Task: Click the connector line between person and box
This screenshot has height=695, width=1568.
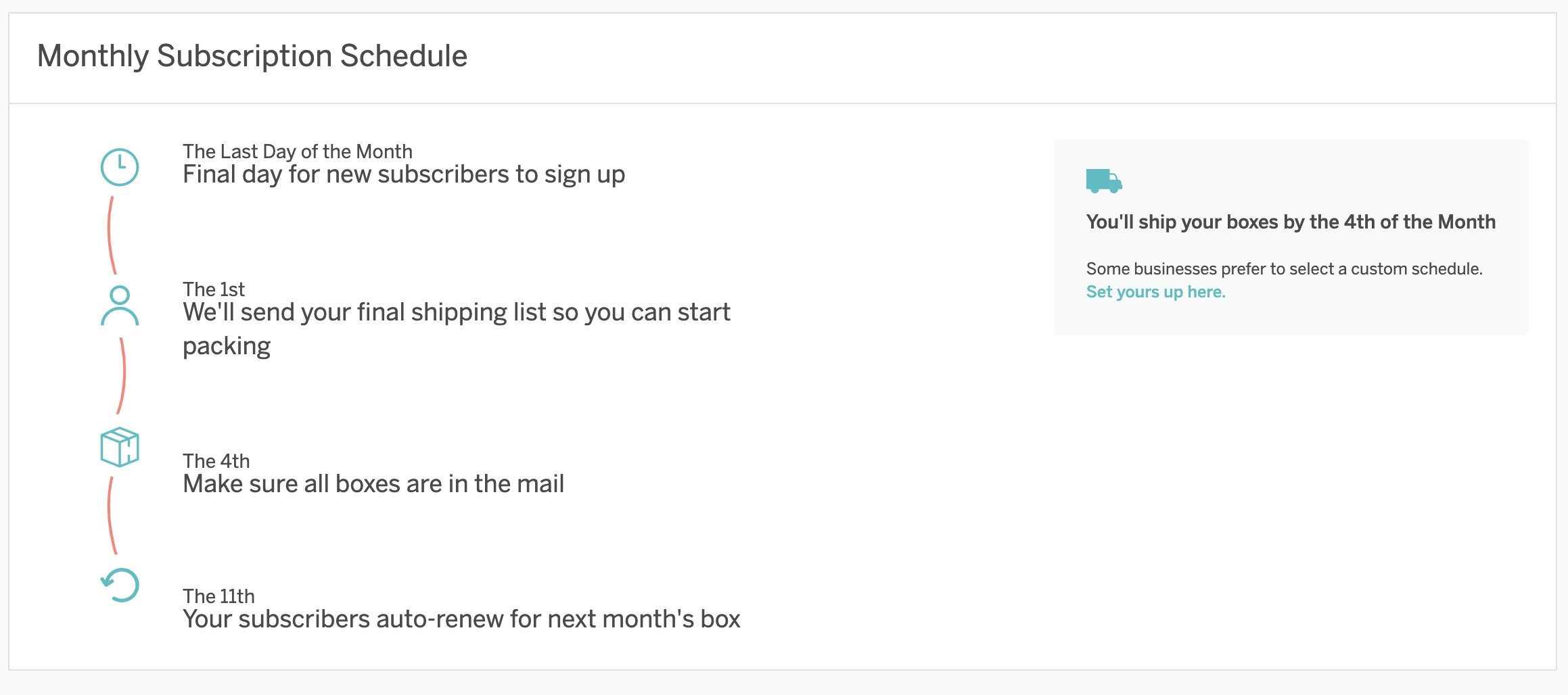Action: coord(122,376)
